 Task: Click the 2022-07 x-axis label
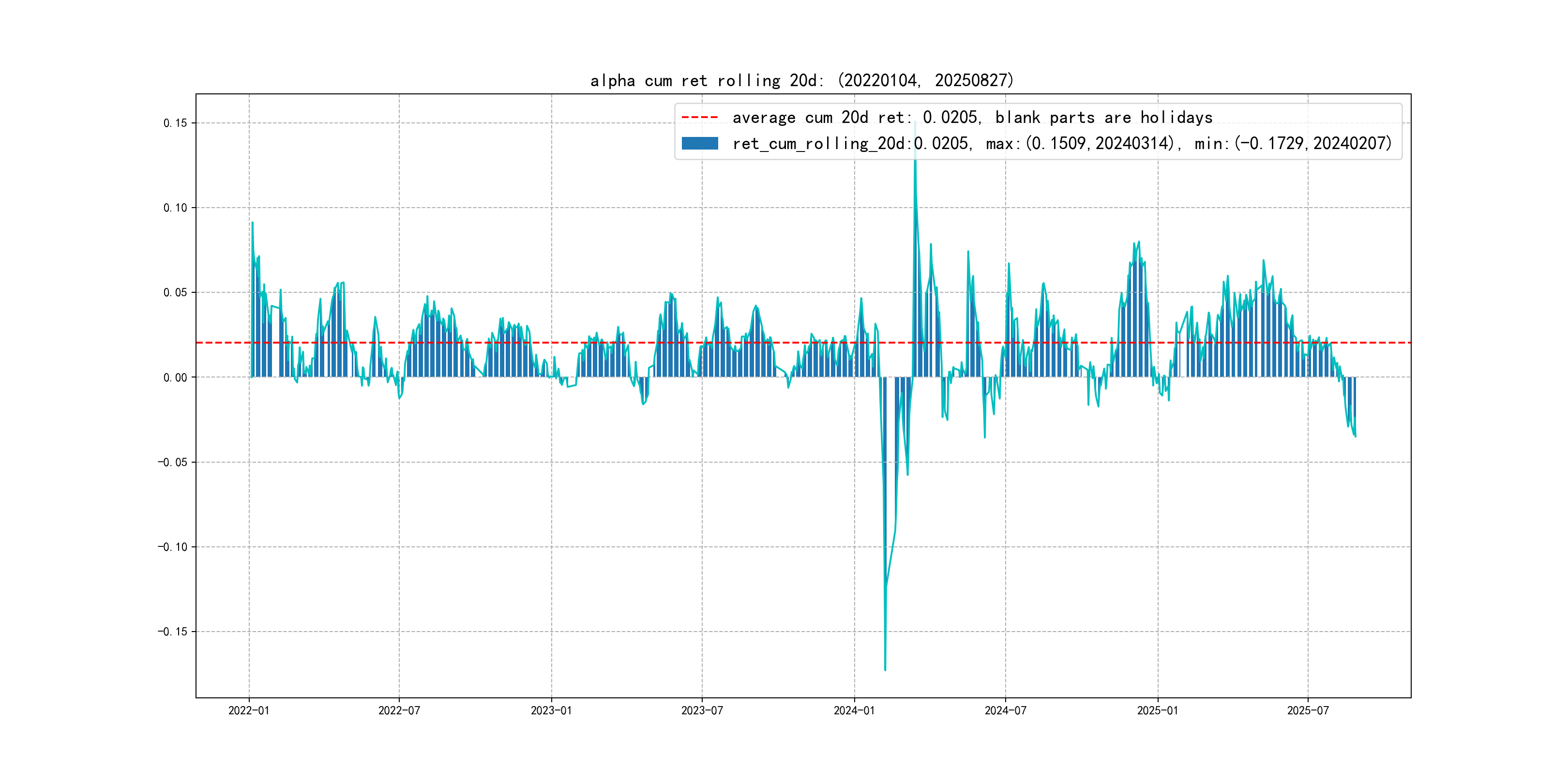[x=399, y=710]
